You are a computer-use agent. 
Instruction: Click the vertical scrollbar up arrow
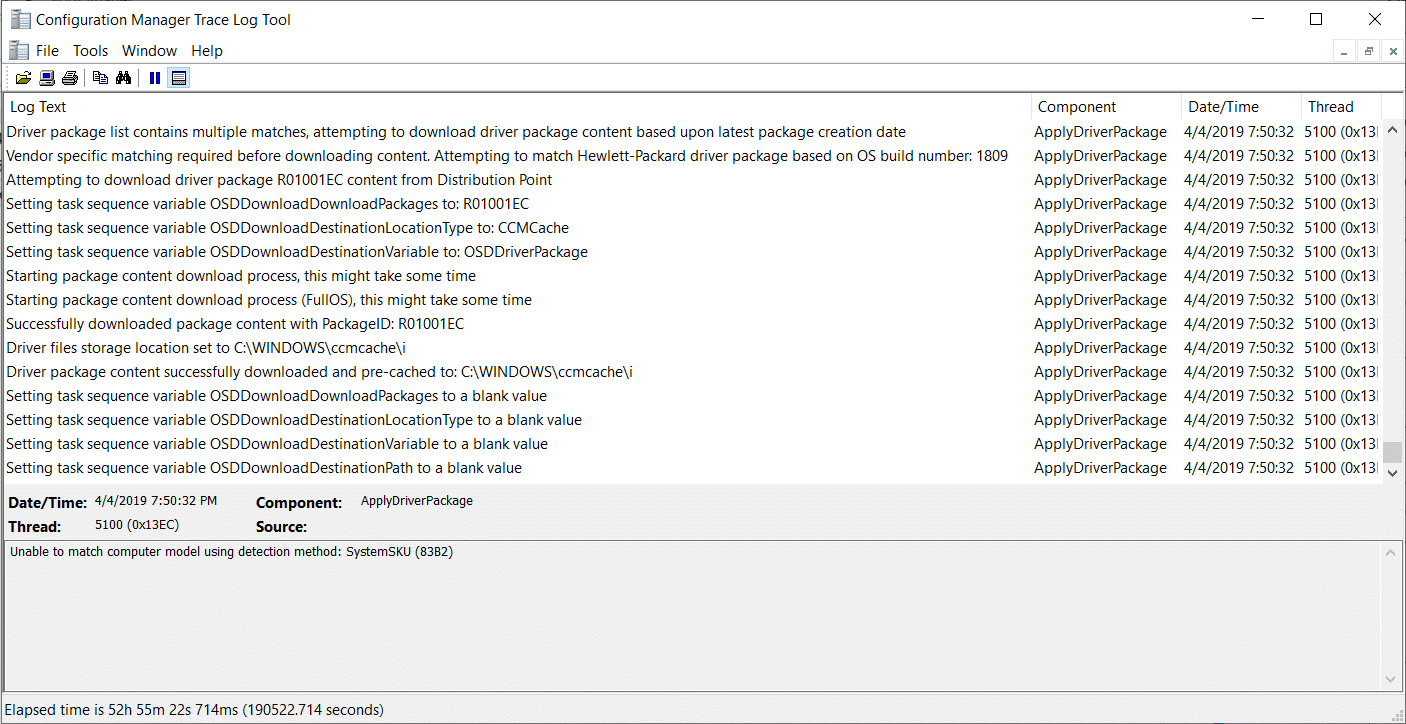click(1393, 129)
